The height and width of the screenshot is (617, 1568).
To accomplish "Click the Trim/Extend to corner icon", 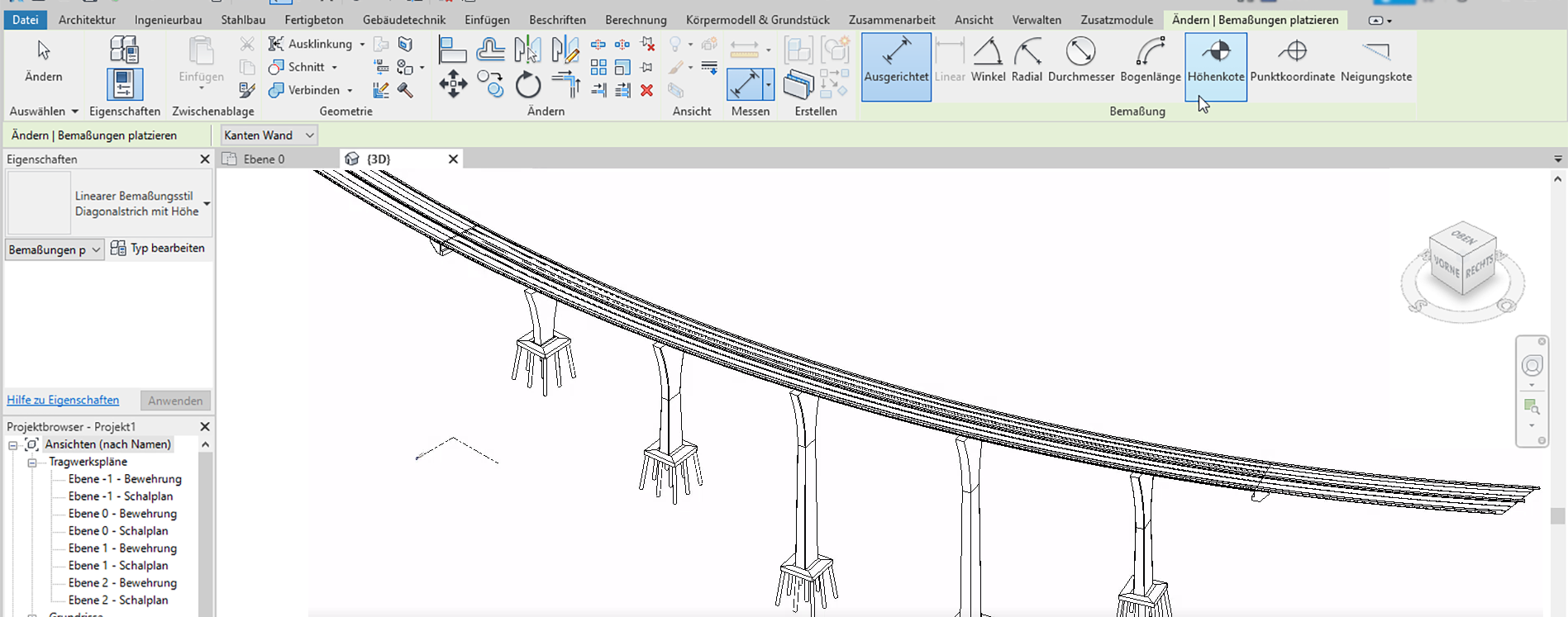I will tap(565, 84).
